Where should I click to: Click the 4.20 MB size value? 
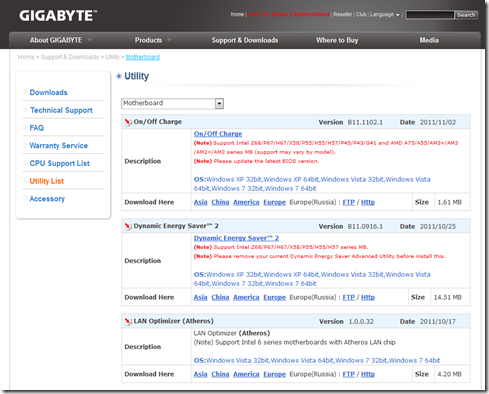(x=450, y=374)
